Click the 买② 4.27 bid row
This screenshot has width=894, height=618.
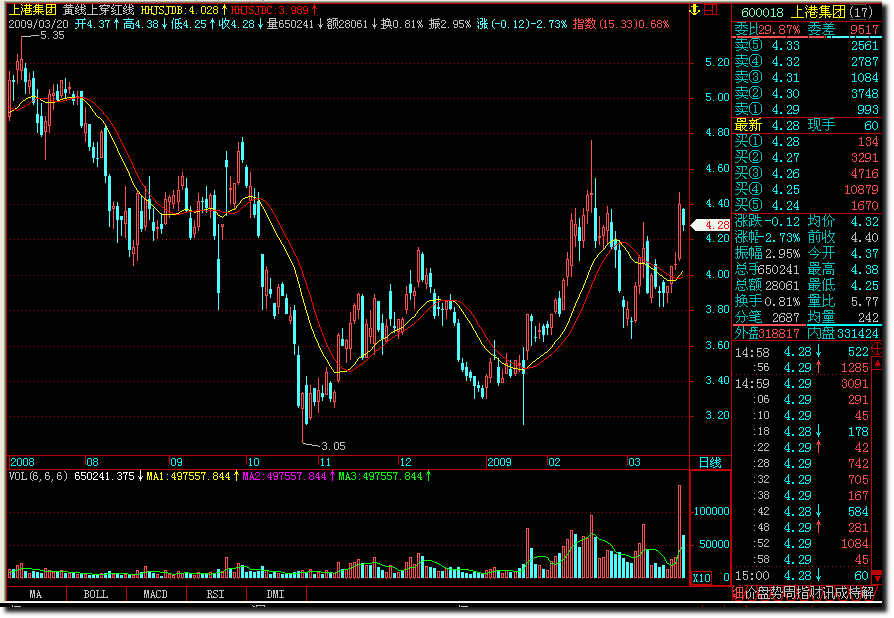coord(806,157)
